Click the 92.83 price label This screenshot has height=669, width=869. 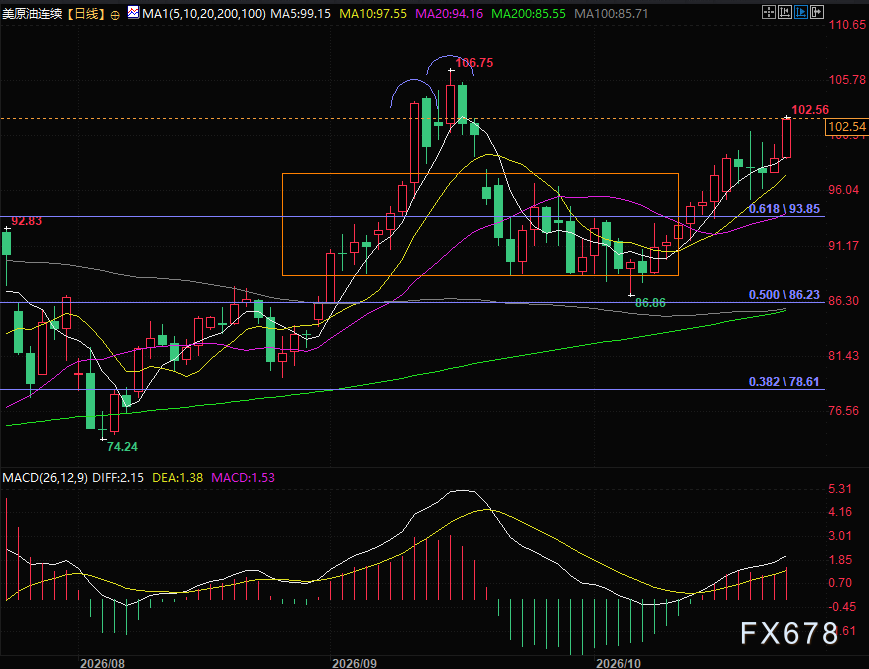pos(27,221)
